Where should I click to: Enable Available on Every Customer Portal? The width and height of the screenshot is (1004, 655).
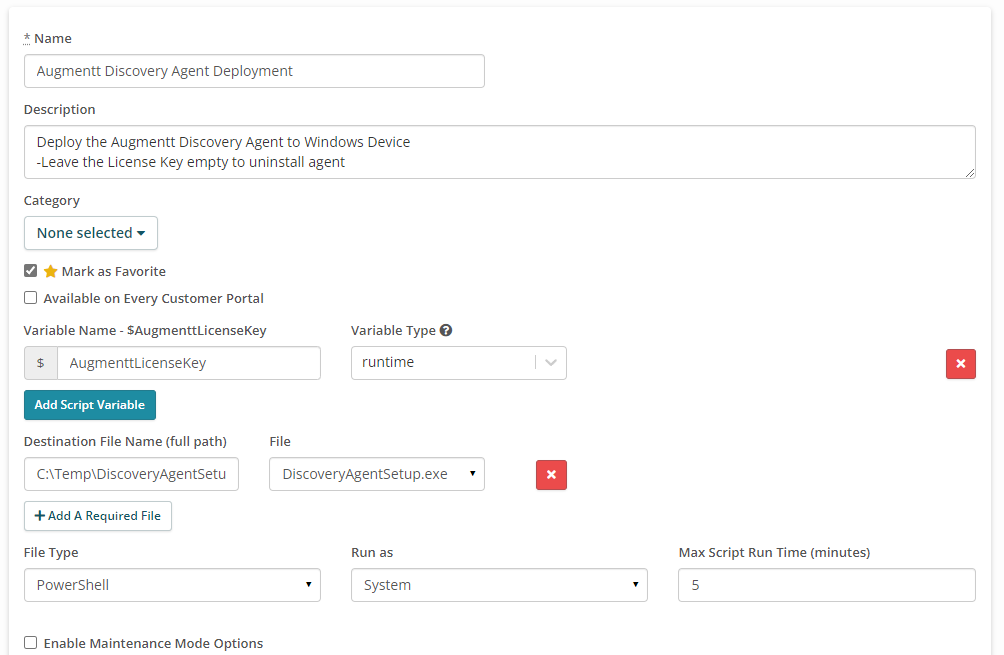pos(31,298)
